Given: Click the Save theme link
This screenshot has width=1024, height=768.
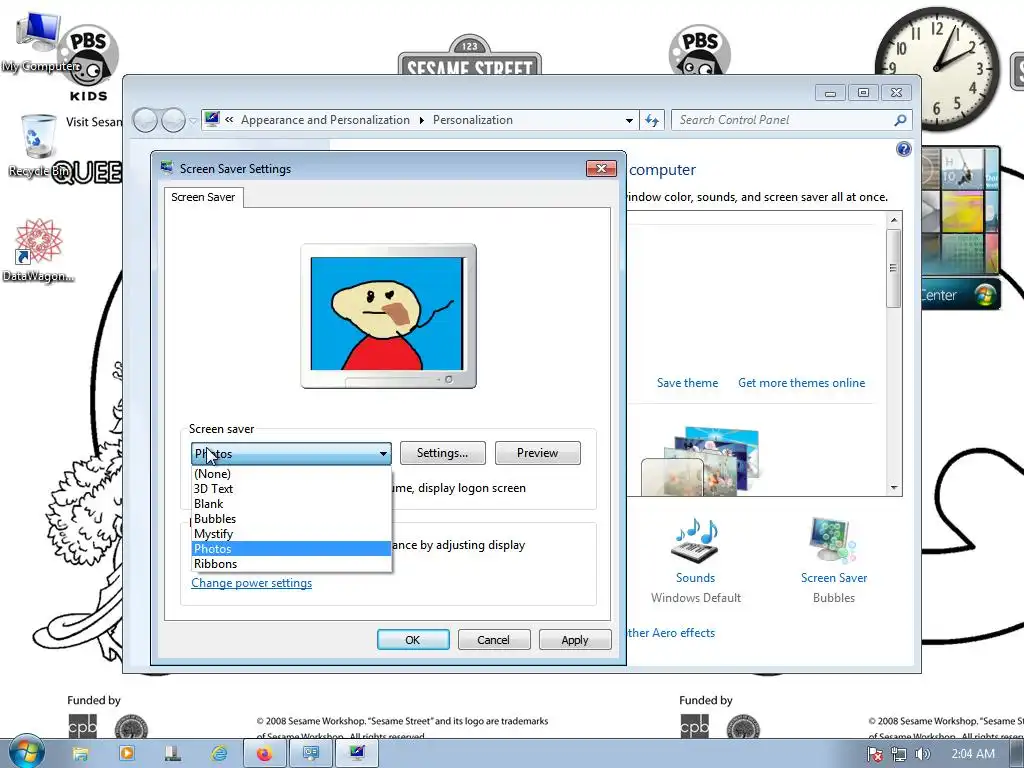Looking at the screenshot, I should pos(687,383).
